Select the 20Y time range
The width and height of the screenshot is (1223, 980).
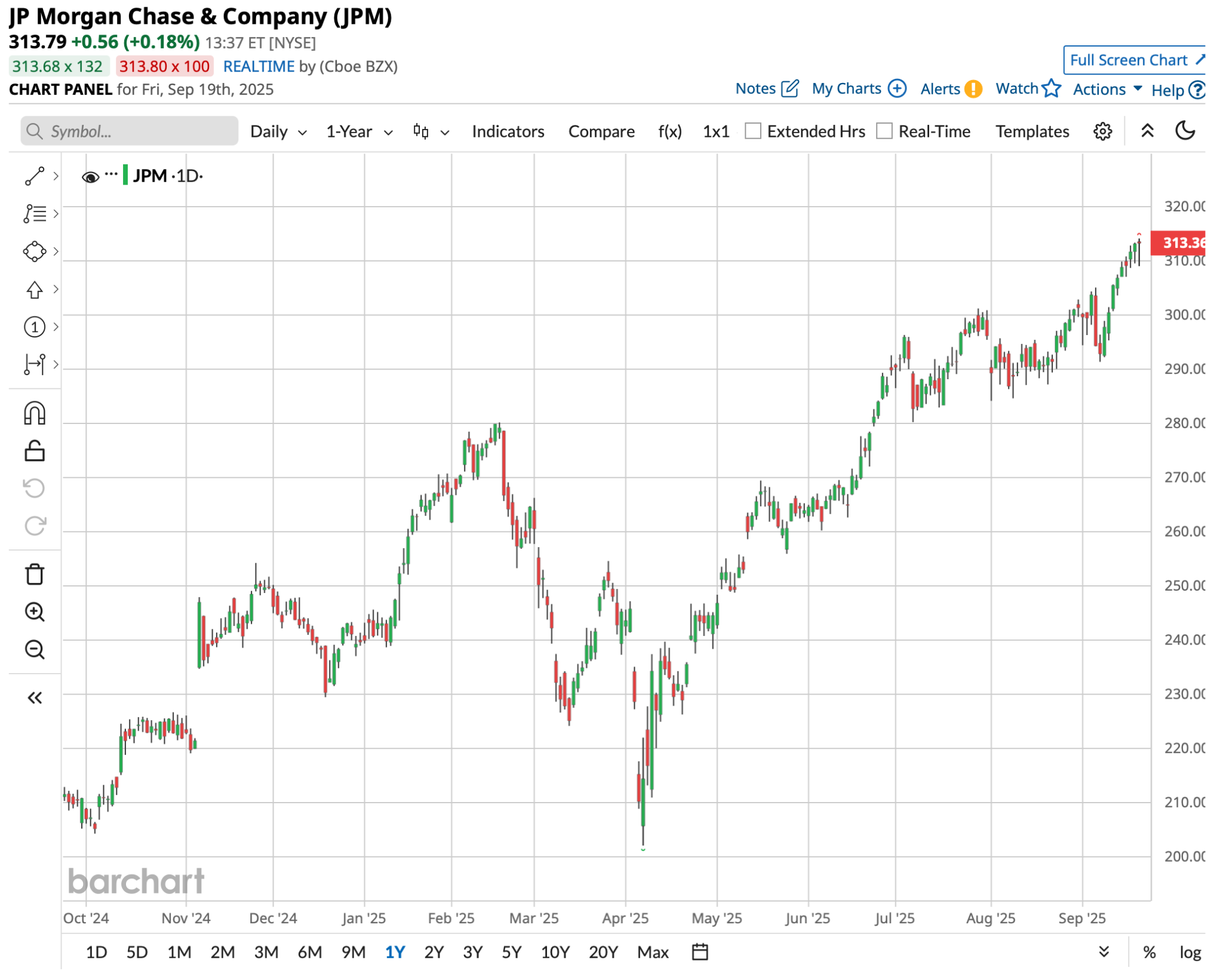pyautogui.click(x=603, y=952)
